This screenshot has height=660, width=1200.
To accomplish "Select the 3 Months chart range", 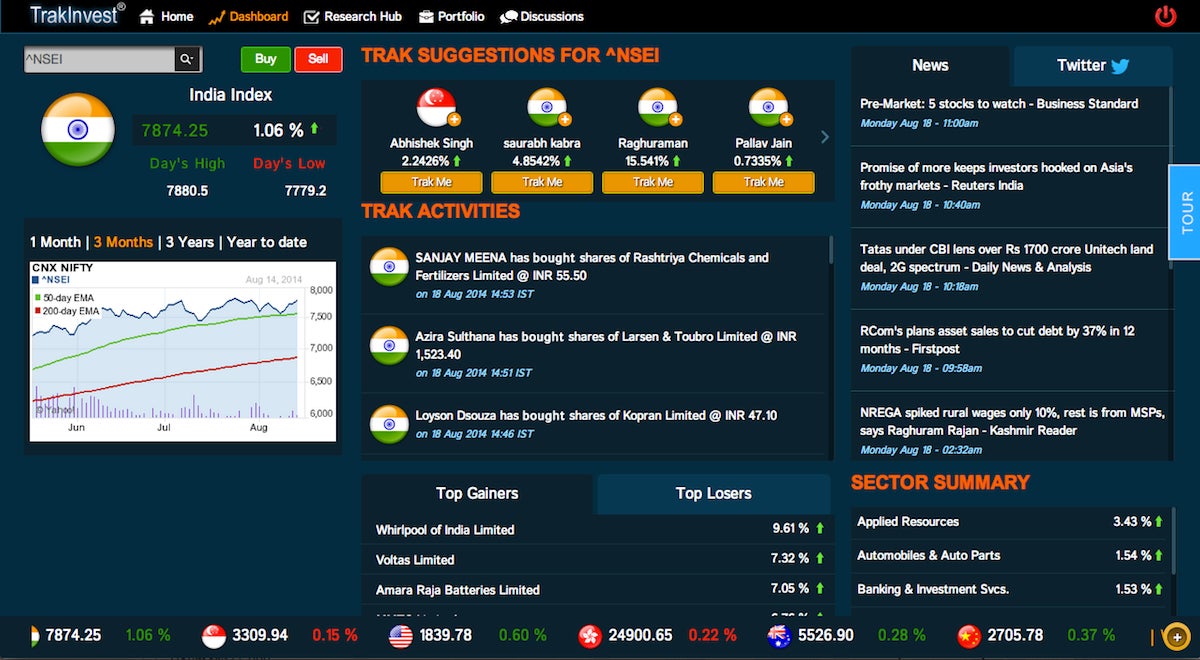I will pyautogui.click(x=123, y=242).
